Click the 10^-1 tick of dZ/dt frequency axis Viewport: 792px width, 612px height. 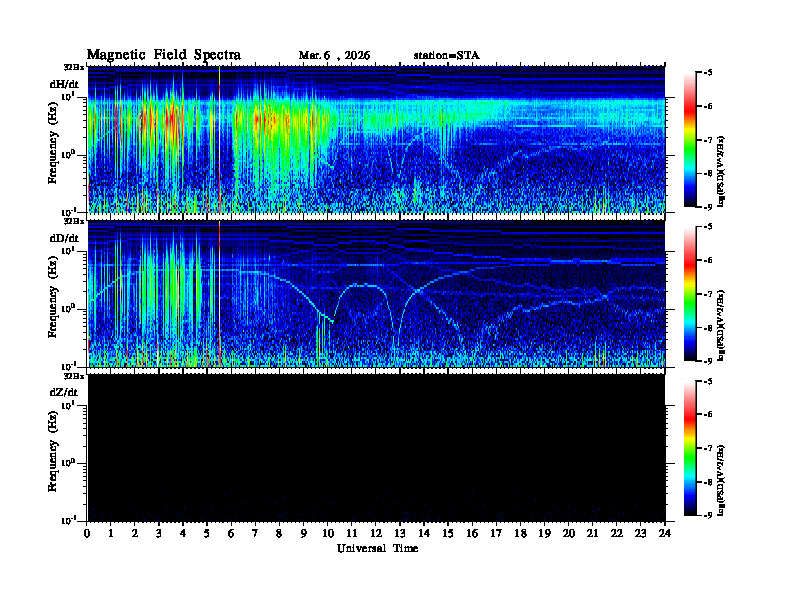pyautogui.click(x=68, y=520)
